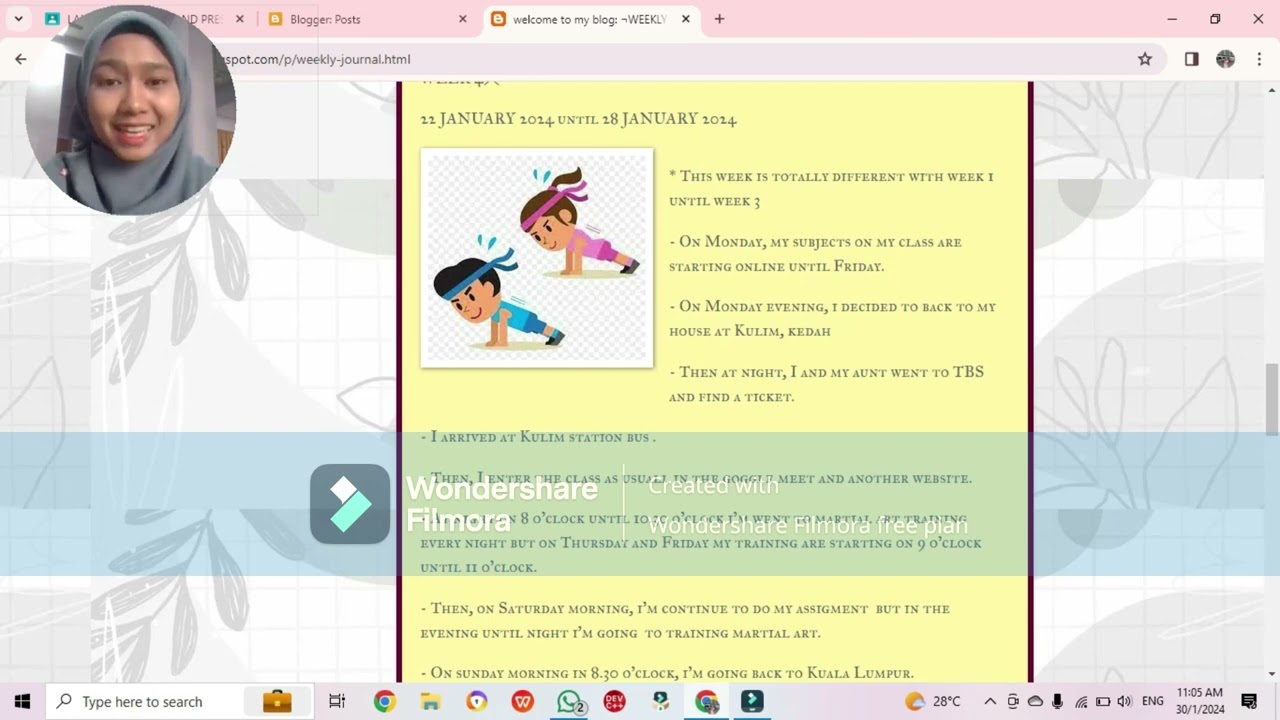
Task: Click the page vertical scrollbar thumb
Action: tap(1272, 400)
